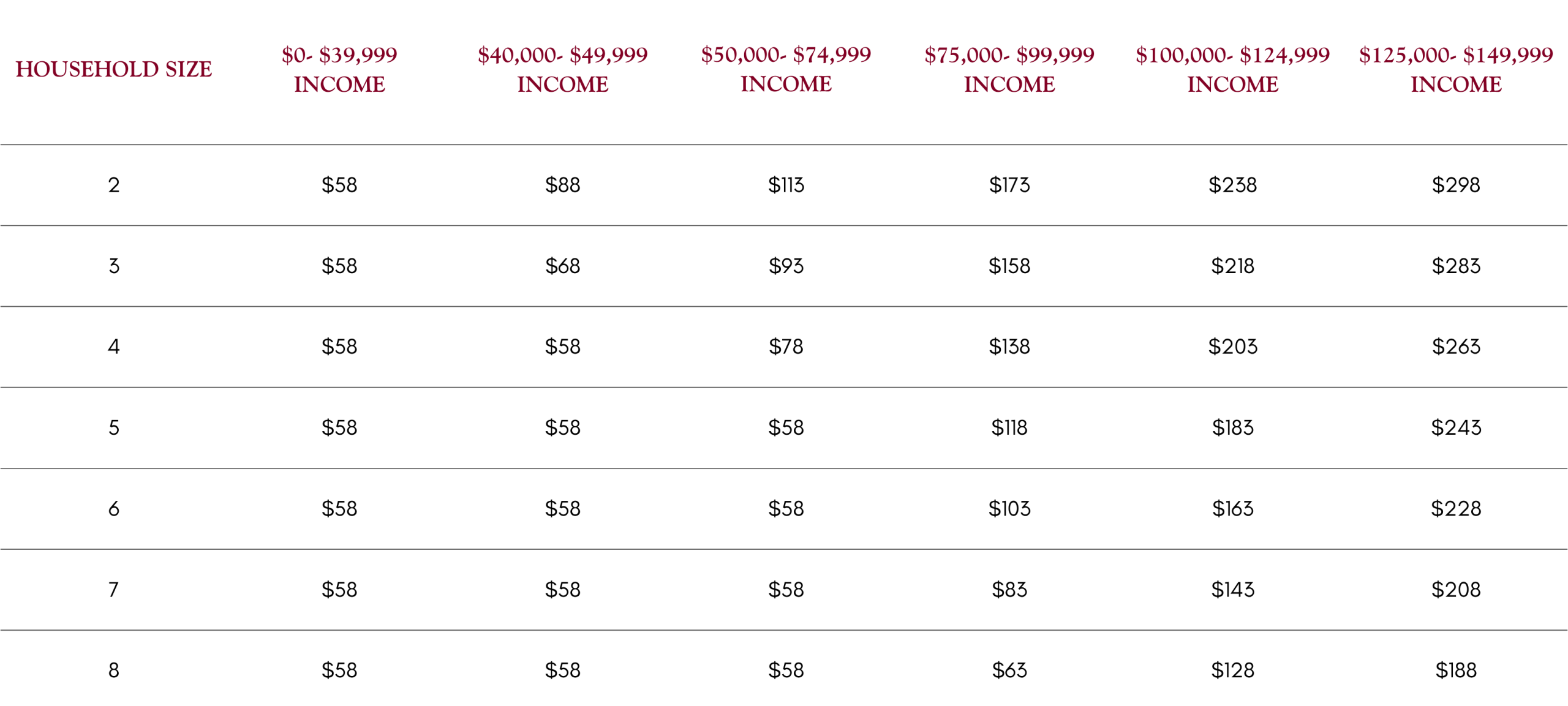Select the $40,000- $49,999 INCOME header
The width and height of the screenshot is (1568, 706).
tap(562, 69)
